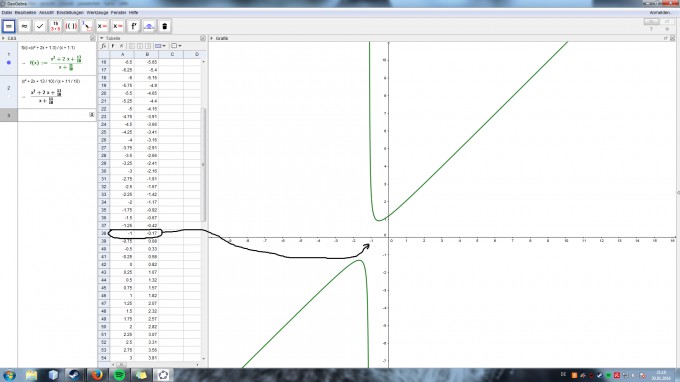
Task: Click the spreadsheet scroll-down arrow
Action: (x=203, y=359)
